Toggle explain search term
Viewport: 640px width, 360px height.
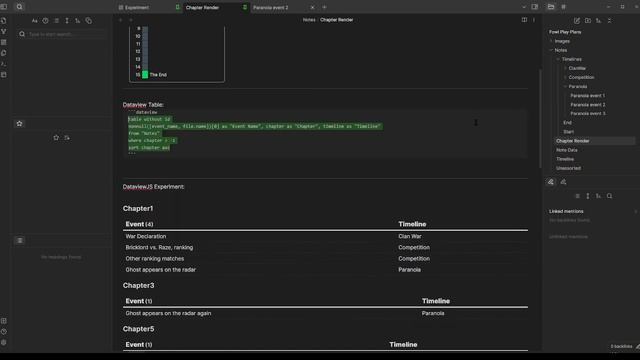pyautogui.click(x=45, y=21)
